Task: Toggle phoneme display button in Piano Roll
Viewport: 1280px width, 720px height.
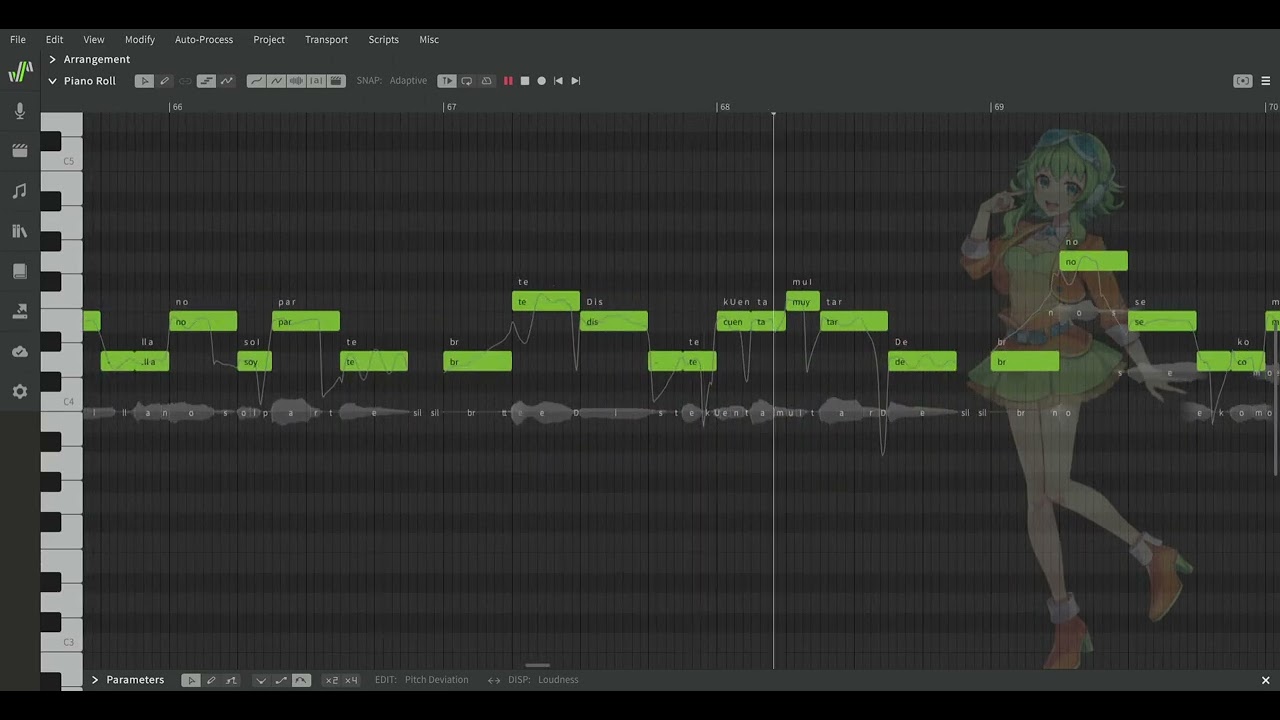Action: (316, 81)
